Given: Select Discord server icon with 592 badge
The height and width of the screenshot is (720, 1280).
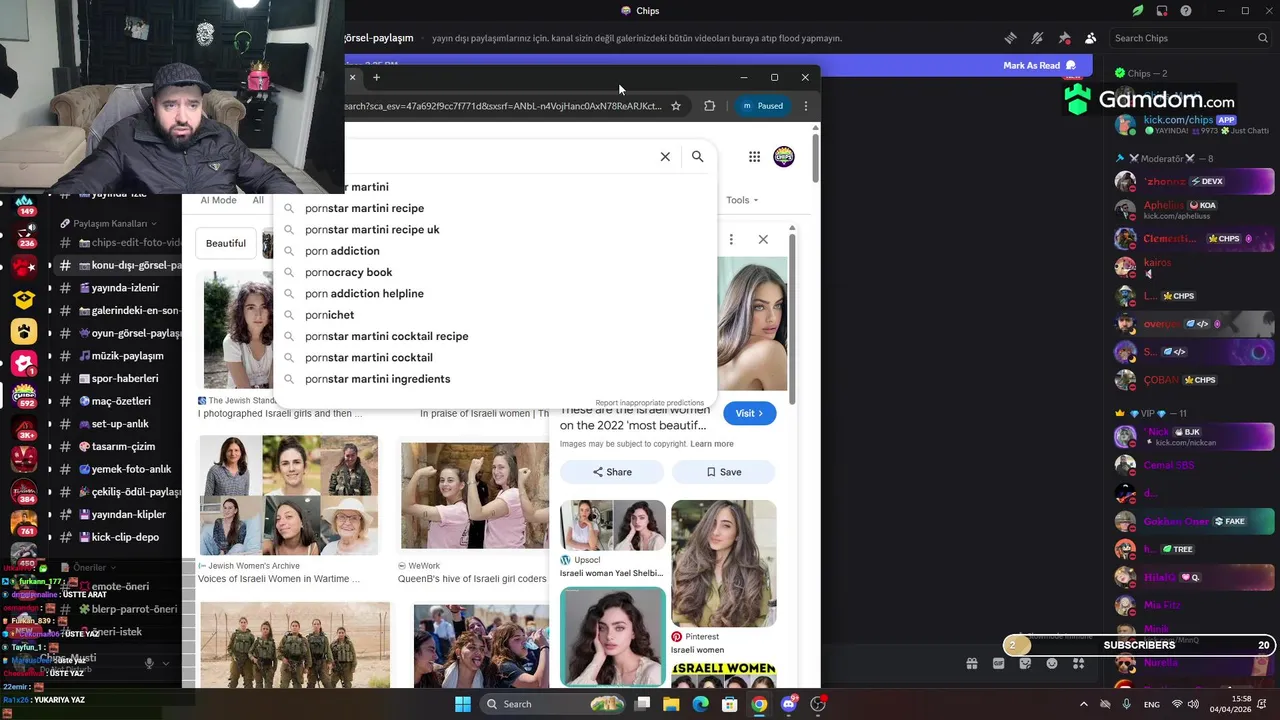Looking at the screenshot, I should (24, 396).
